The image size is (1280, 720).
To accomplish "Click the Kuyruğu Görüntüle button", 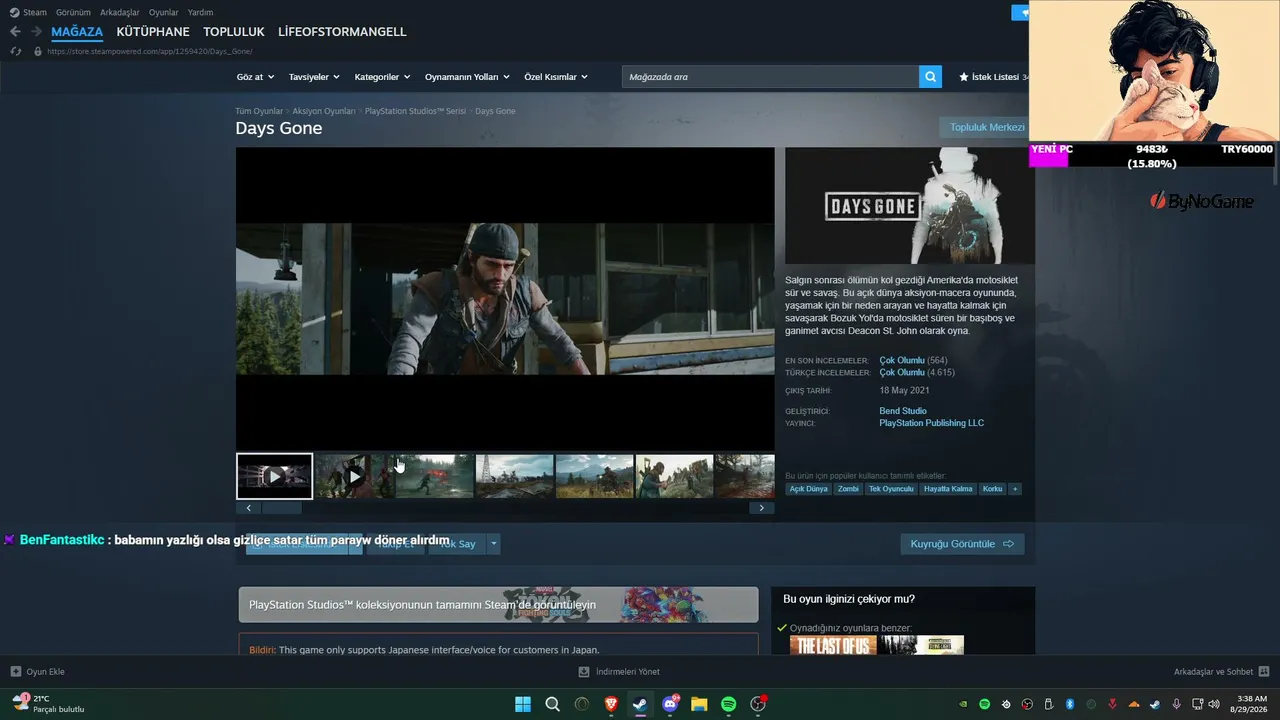I will coord(962,544).
